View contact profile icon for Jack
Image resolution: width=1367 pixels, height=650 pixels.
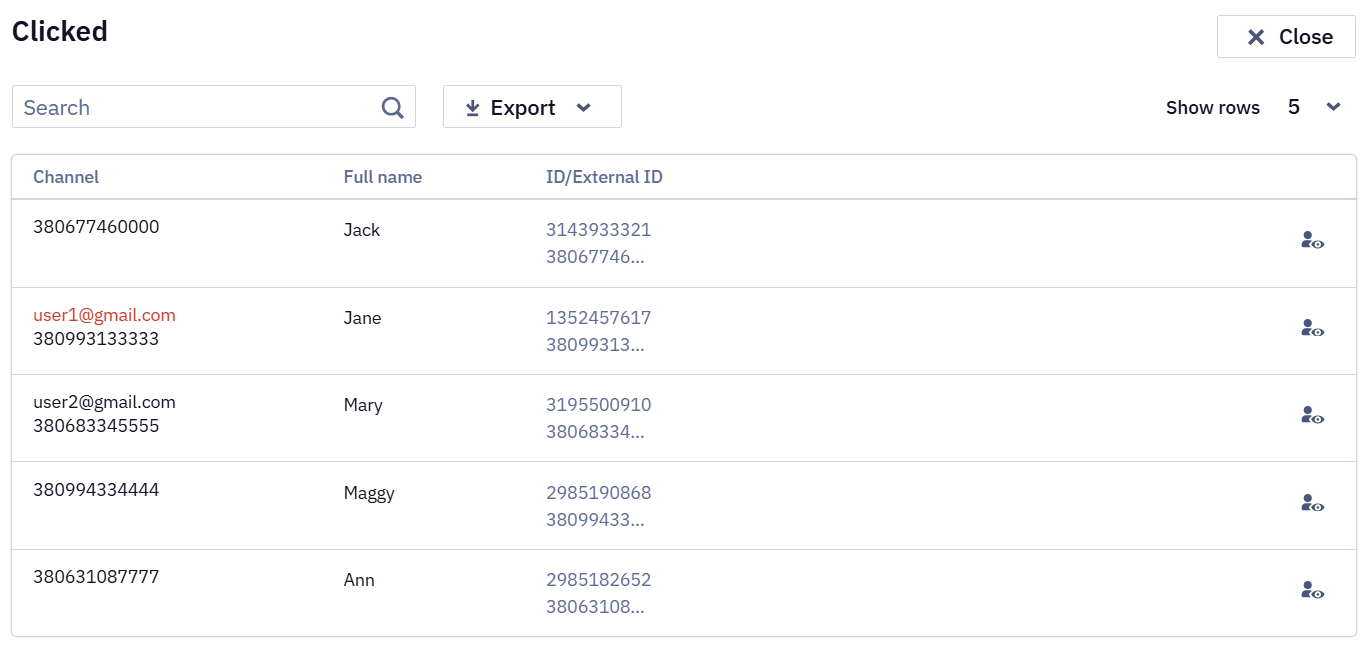1312,240
